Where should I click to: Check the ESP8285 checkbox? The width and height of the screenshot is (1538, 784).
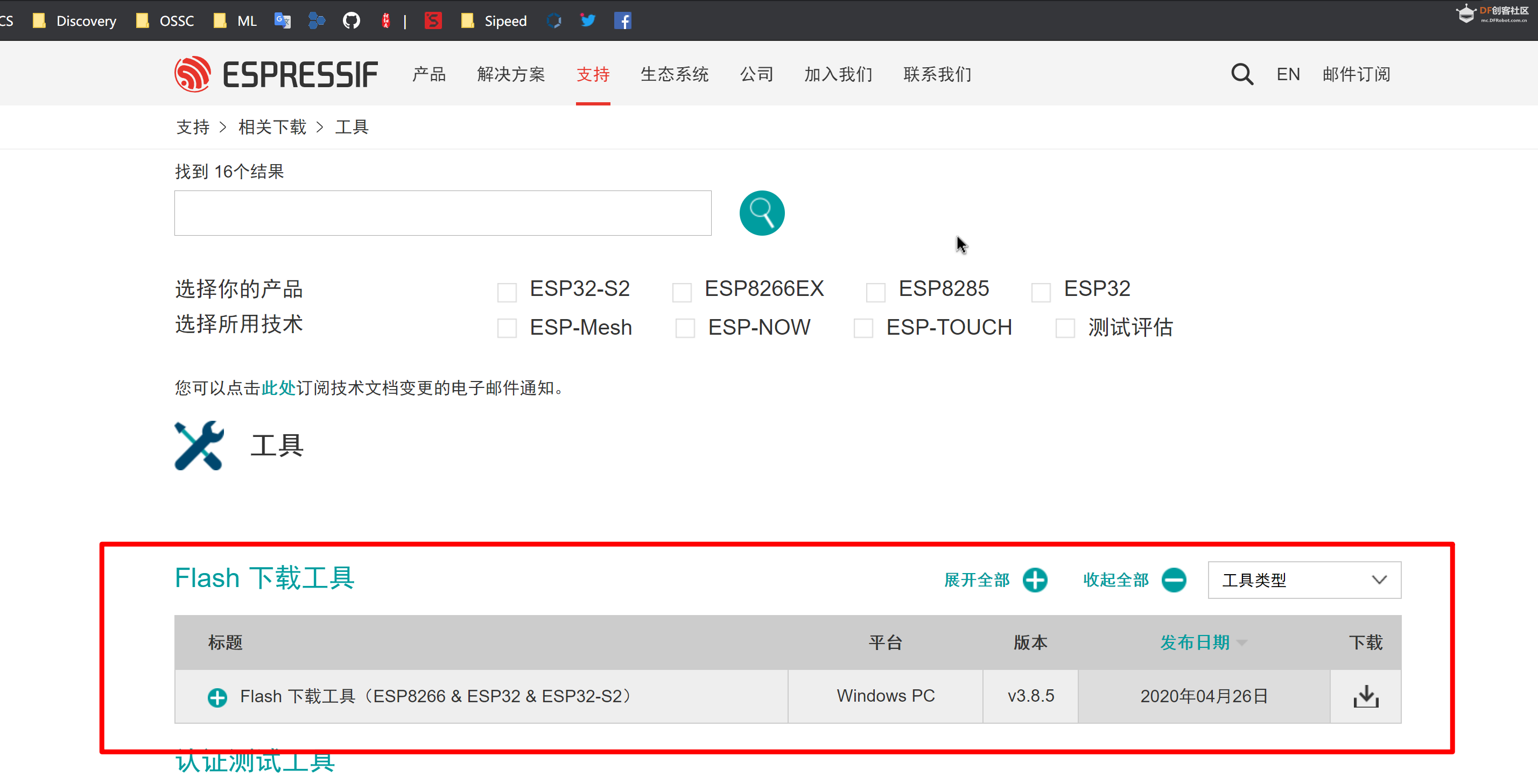876,292
